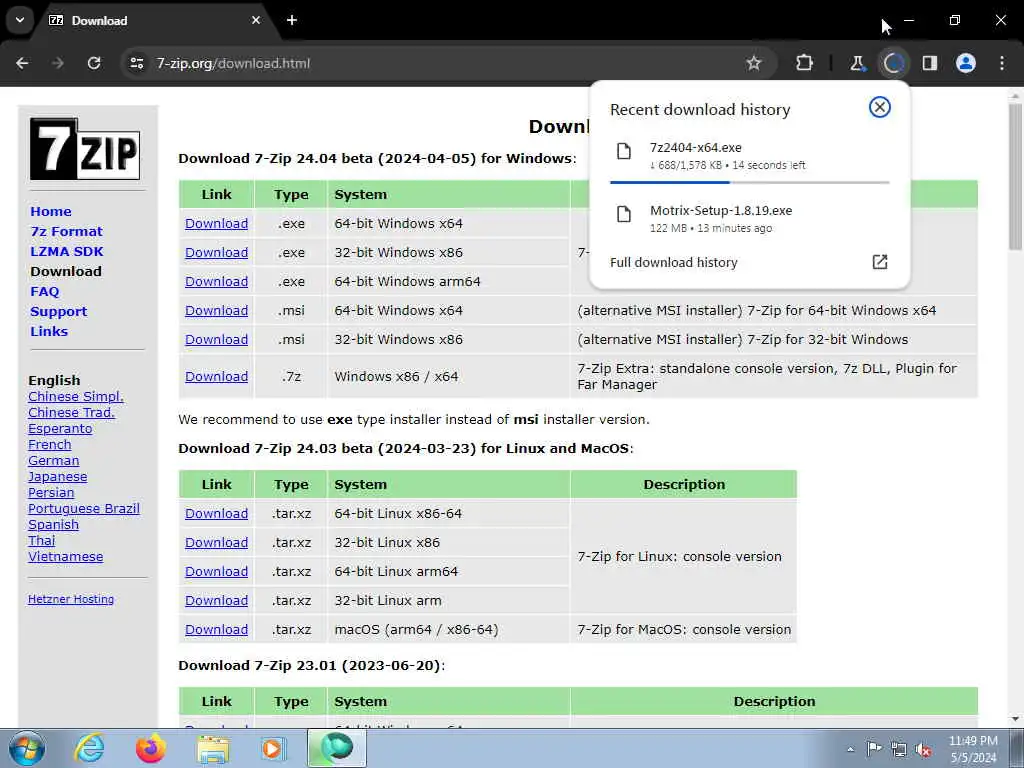Open the Extensions puzzle icon
Screen dimensions: 1024x768
(x=805, y=63)
